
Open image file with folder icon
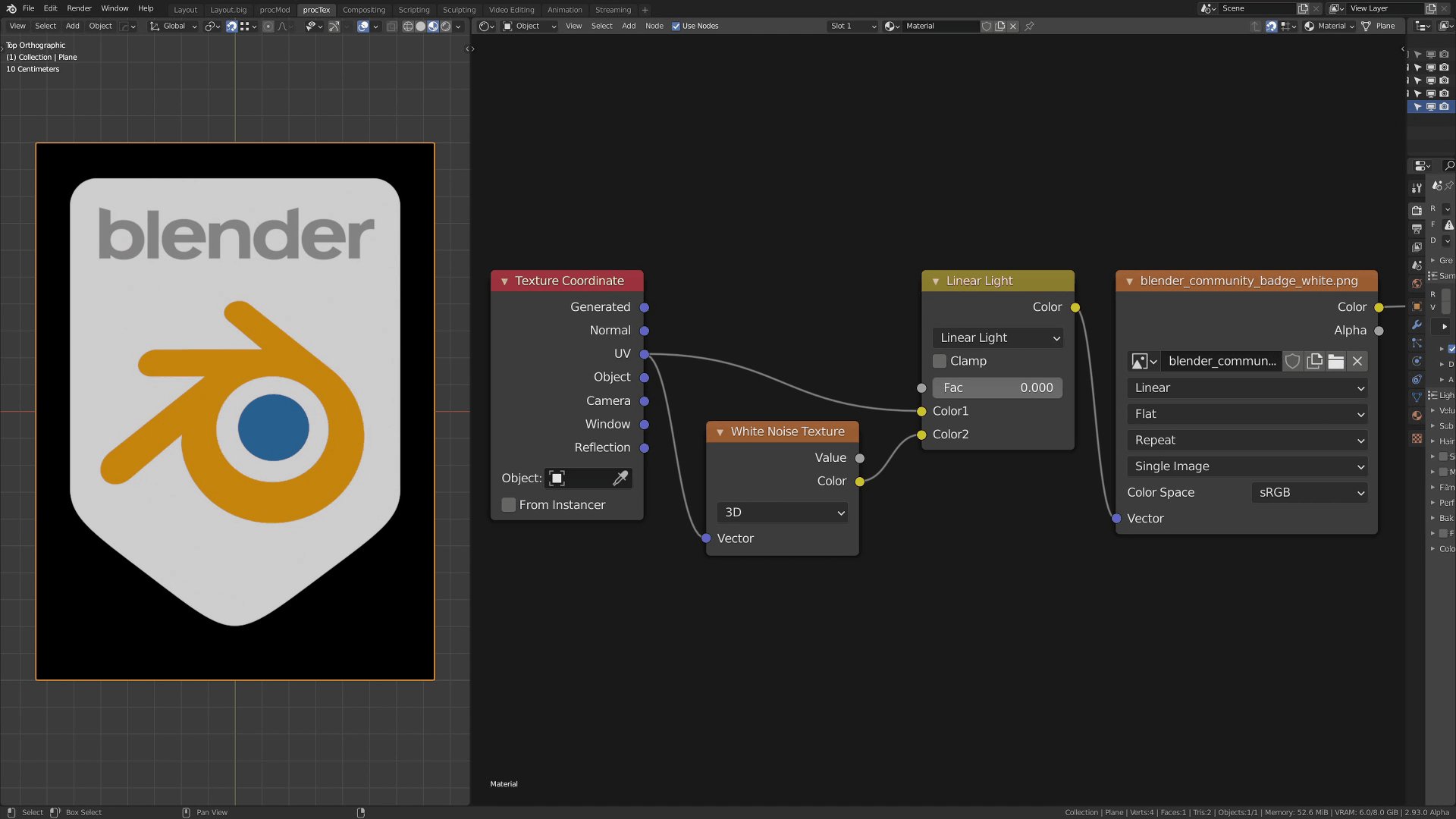coord(1336,361)
